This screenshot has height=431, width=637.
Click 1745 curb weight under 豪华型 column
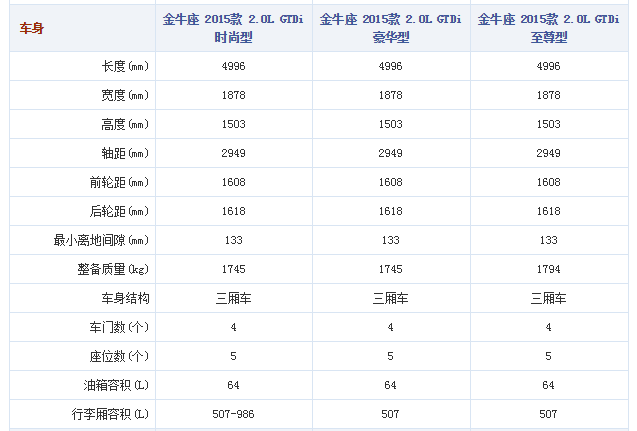[390, 269]
